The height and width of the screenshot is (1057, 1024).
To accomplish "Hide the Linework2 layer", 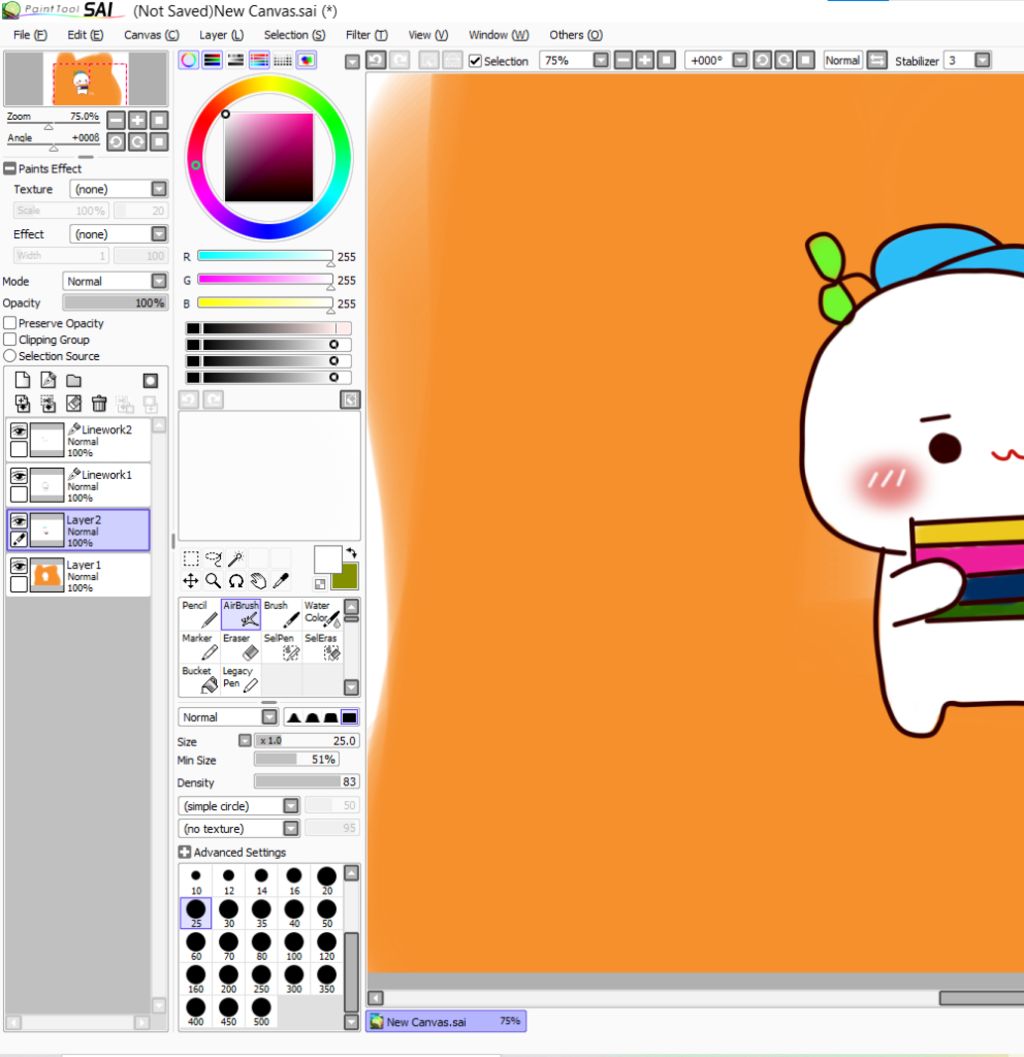I will (x=19, y=431).
